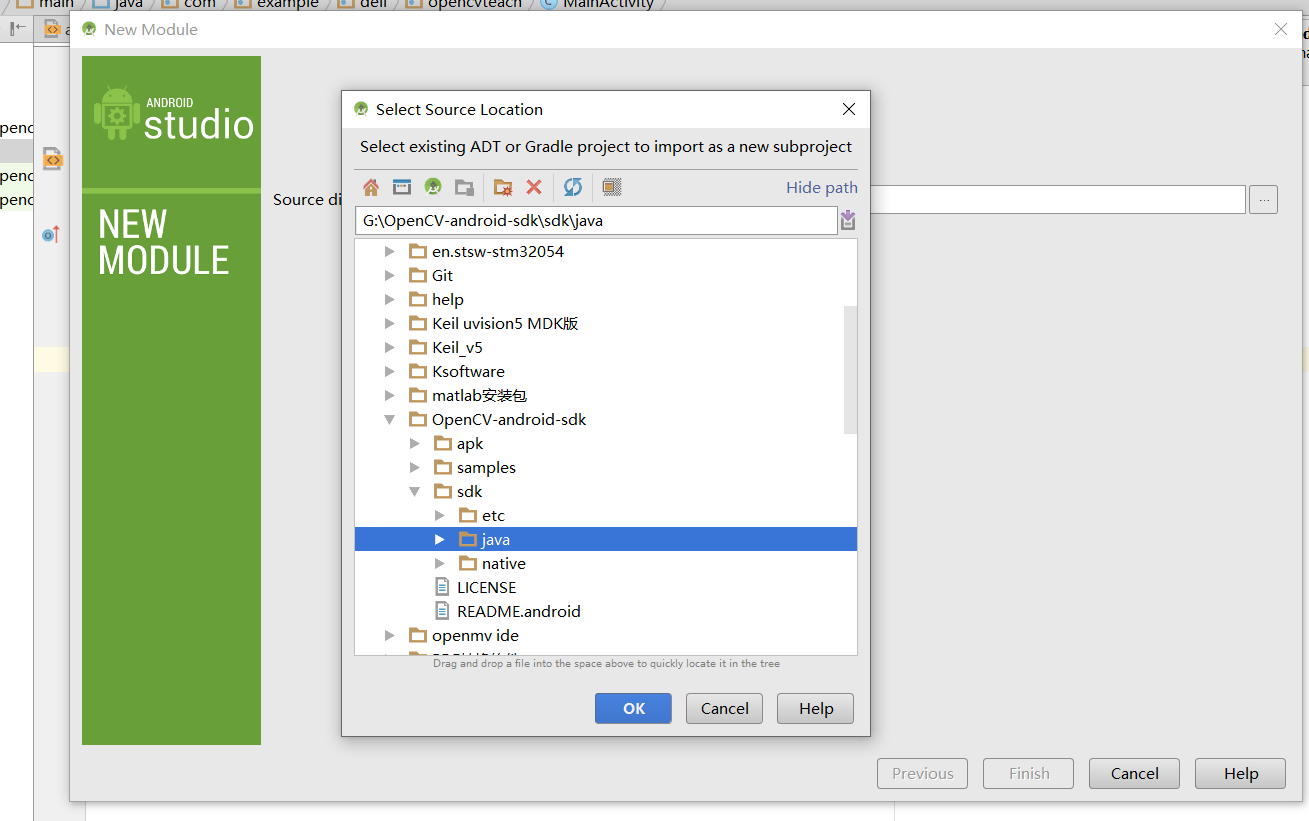Select the etc folder
Image resolution: width=1309 pixels, height=821 pixels.
click(493, 515)
